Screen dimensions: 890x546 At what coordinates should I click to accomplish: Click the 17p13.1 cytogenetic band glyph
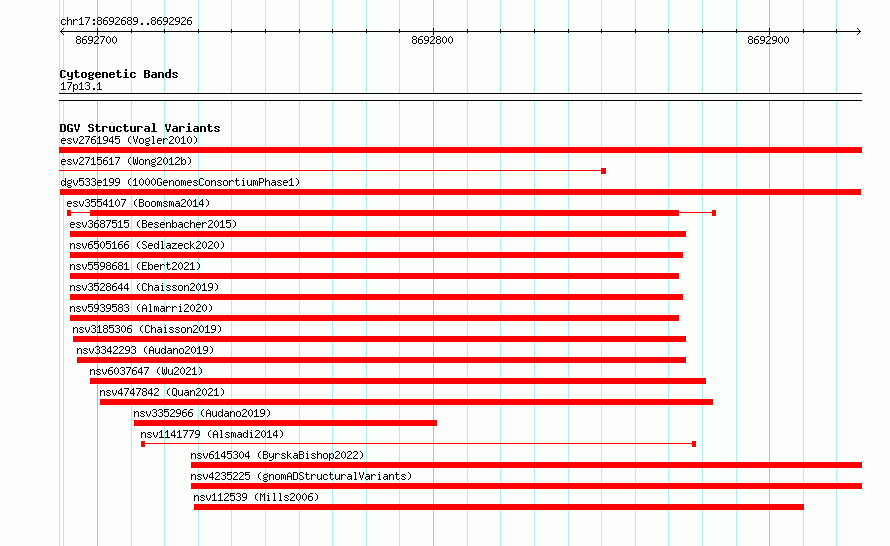tap(460, 97)
